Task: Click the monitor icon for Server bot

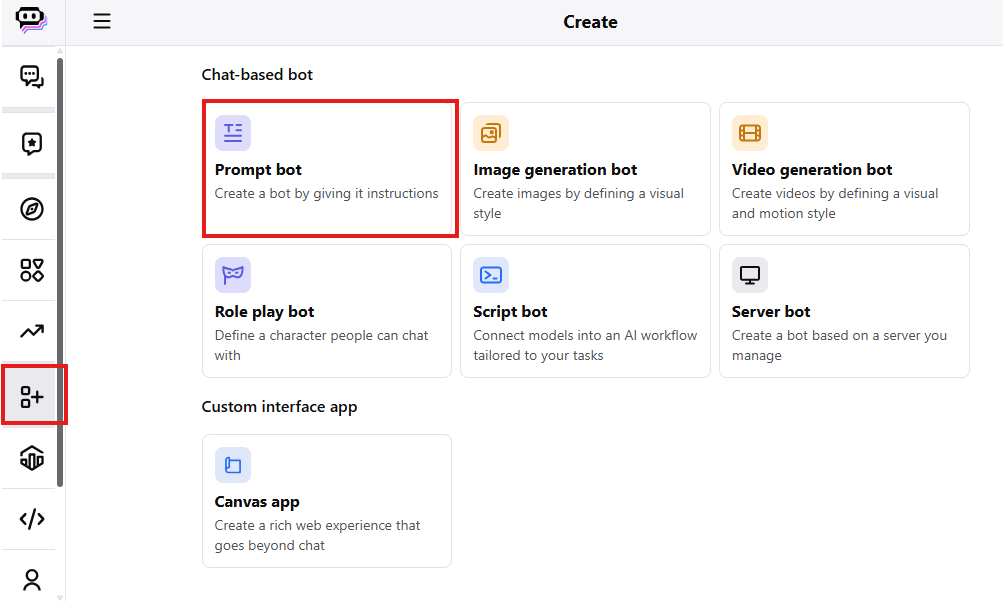Action: (749, 275)
